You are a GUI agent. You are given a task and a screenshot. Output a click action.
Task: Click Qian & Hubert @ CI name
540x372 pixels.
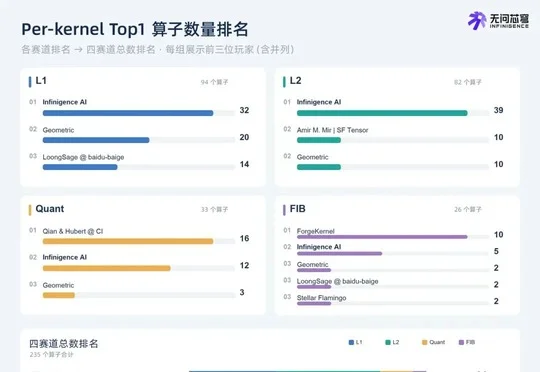click(73, 231)
